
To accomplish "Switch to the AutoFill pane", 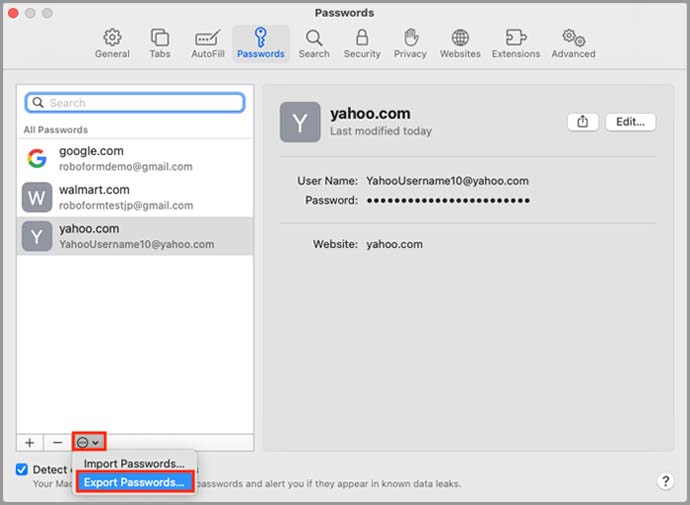I will (x=208, y=44).
